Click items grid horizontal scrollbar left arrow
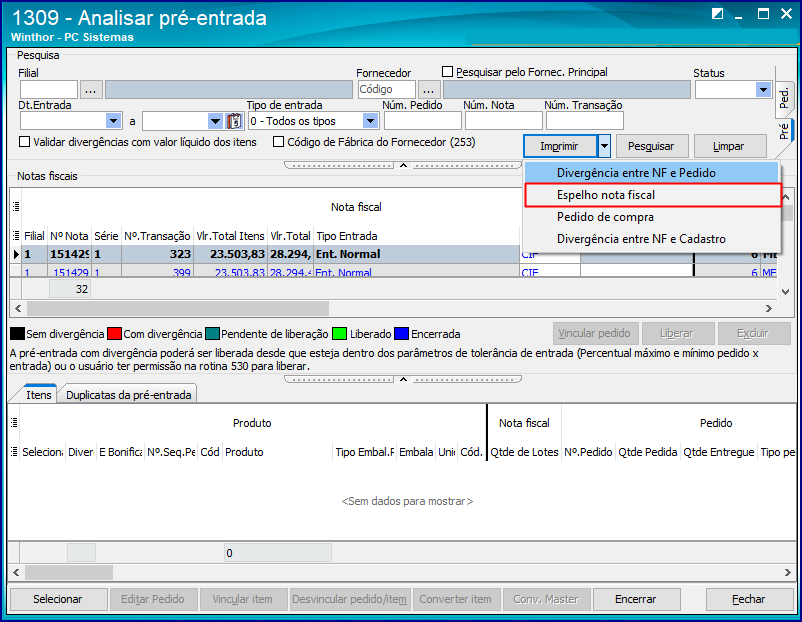The width and height of the screenshot is (802, 622). (16, 572)
